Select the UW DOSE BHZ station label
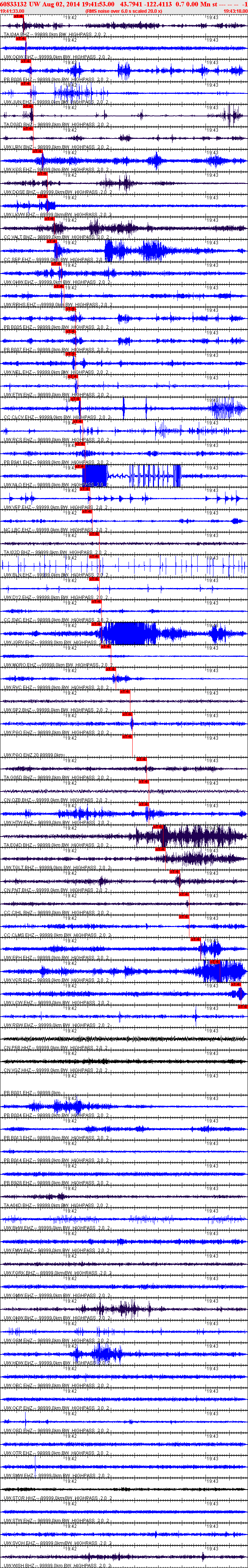The width and height of the screenshot is (248, 1568). (57, 193)
